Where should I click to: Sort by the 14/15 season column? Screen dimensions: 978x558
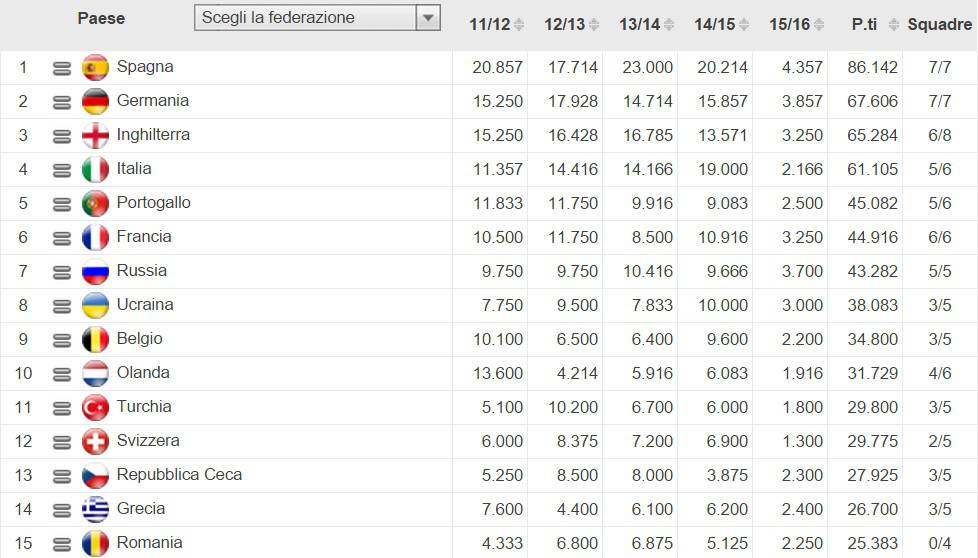(722, 25)
